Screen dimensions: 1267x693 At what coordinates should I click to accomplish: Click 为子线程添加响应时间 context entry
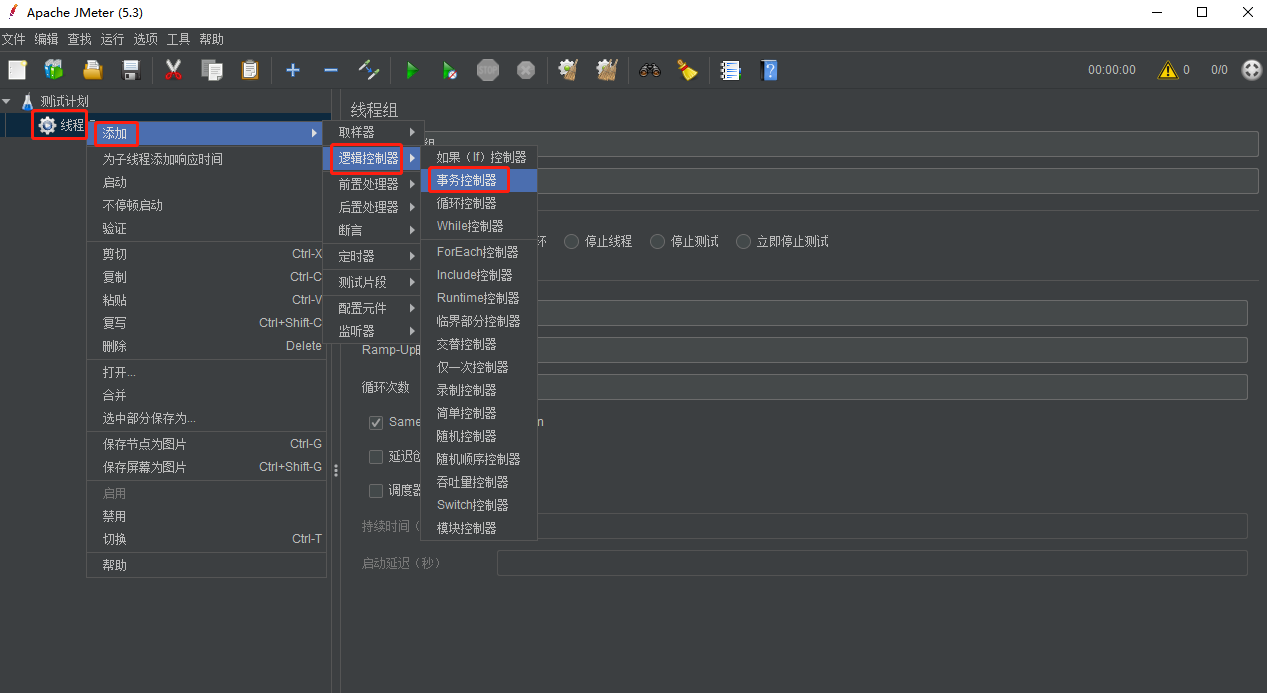click(x=207, y=159)
